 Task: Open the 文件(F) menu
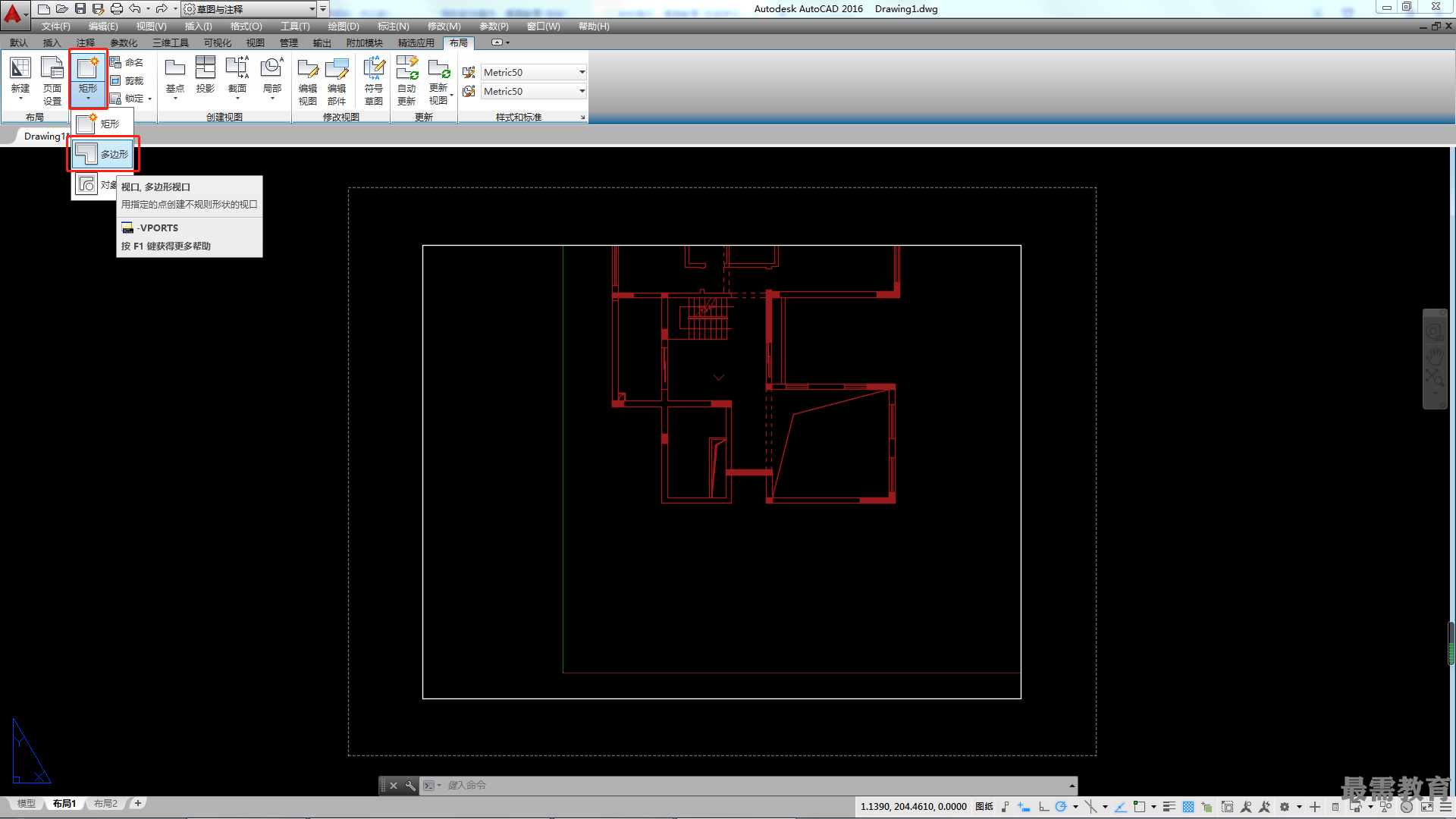[x=55, y=27]
